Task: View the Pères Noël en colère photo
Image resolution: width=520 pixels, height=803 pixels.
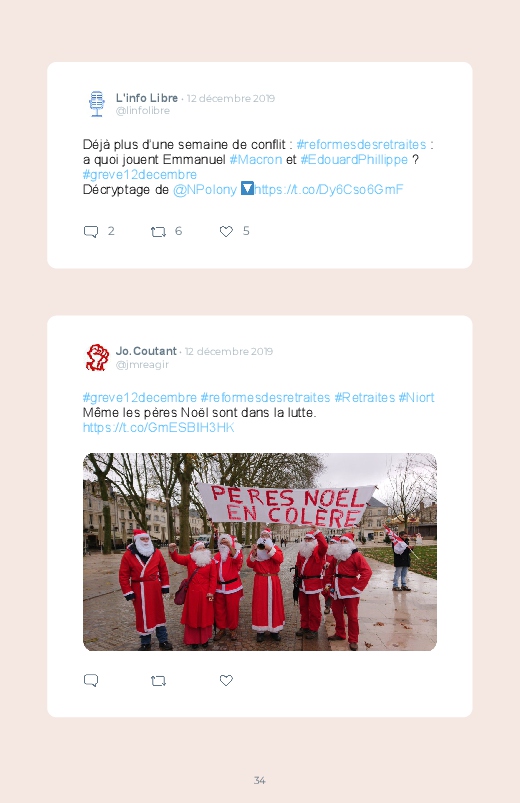Action: 260,552
